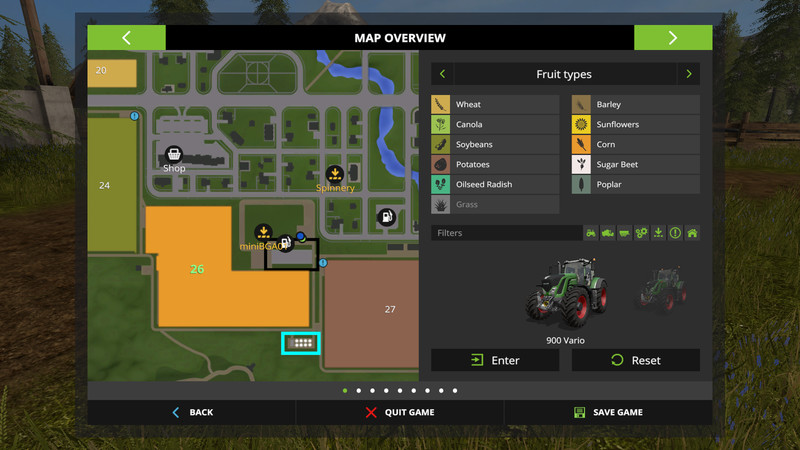Click the miniBGA unloading point icon
The width and height of the screenshot is (800, 450).
263,232
